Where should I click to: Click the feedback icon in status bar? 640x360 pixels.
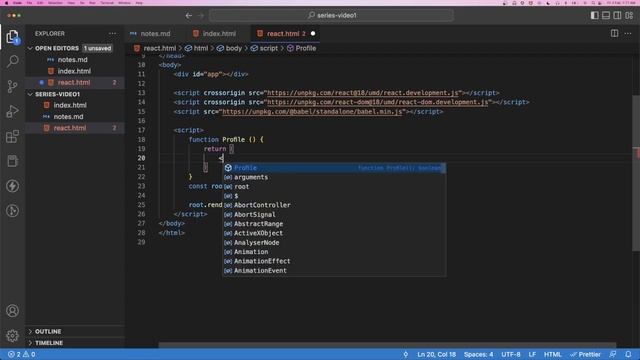(x=613, y=354)
